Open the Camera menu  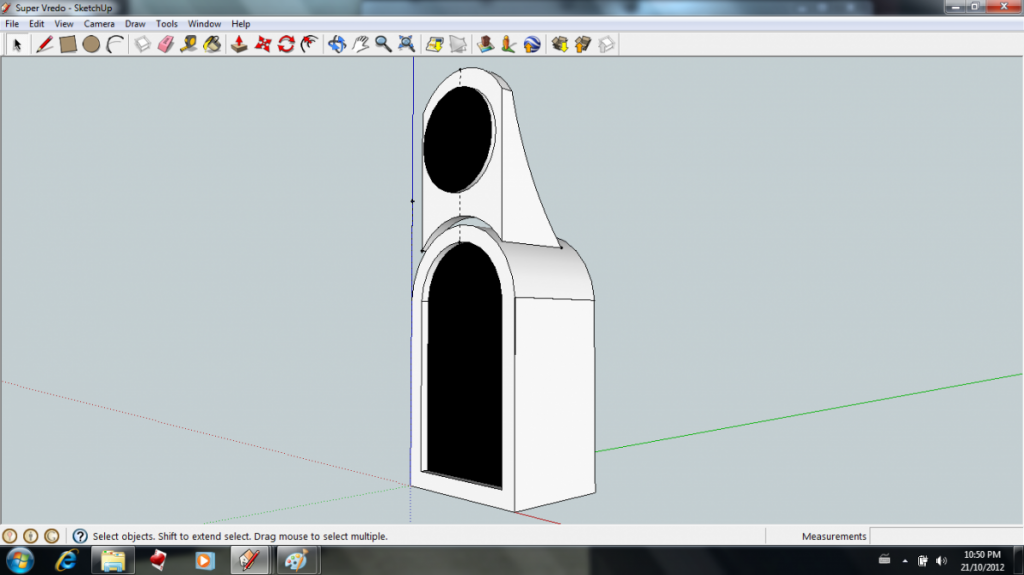[99, 24]
